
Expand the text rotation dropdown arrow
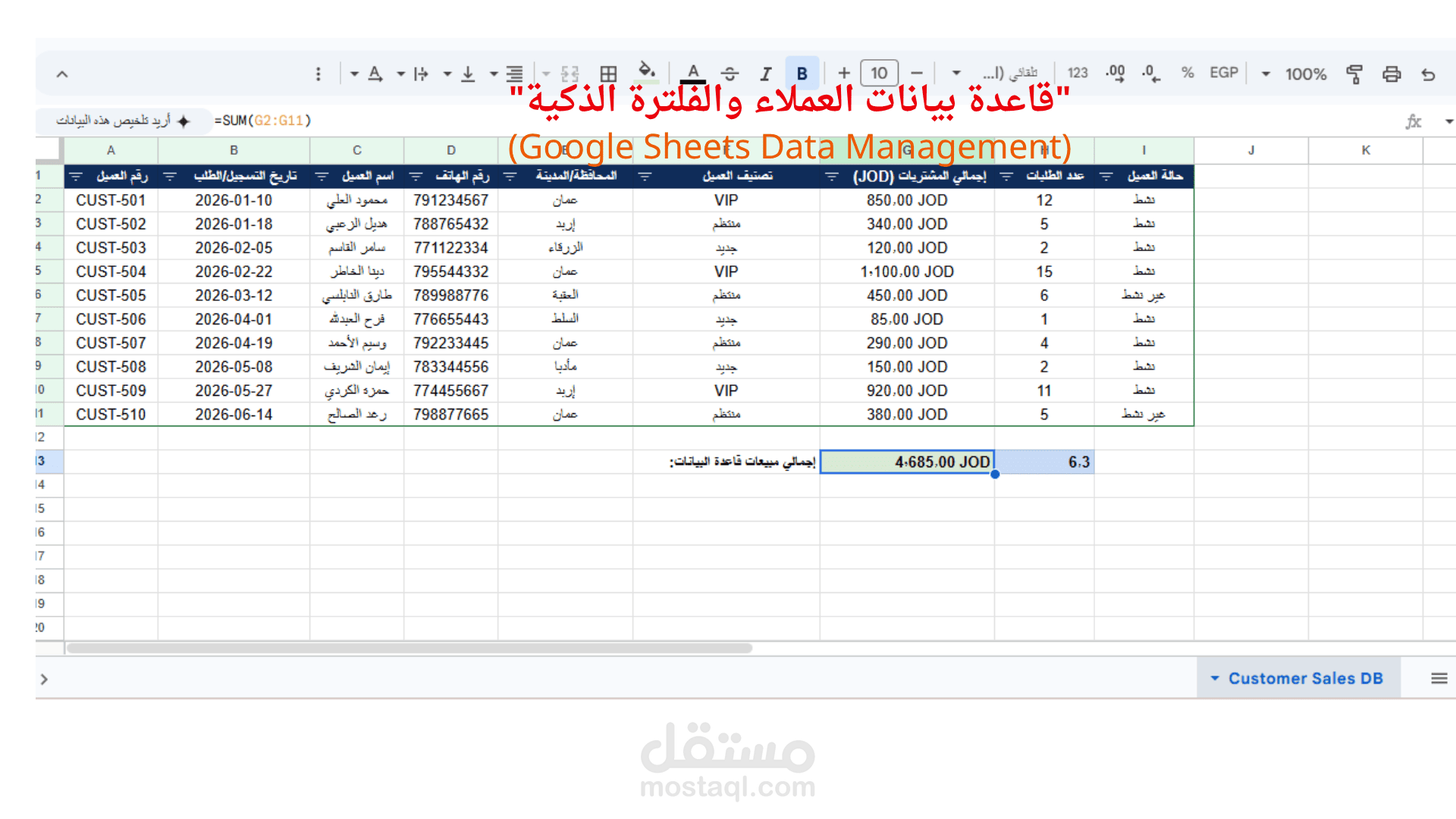click(x=354, y=74)
